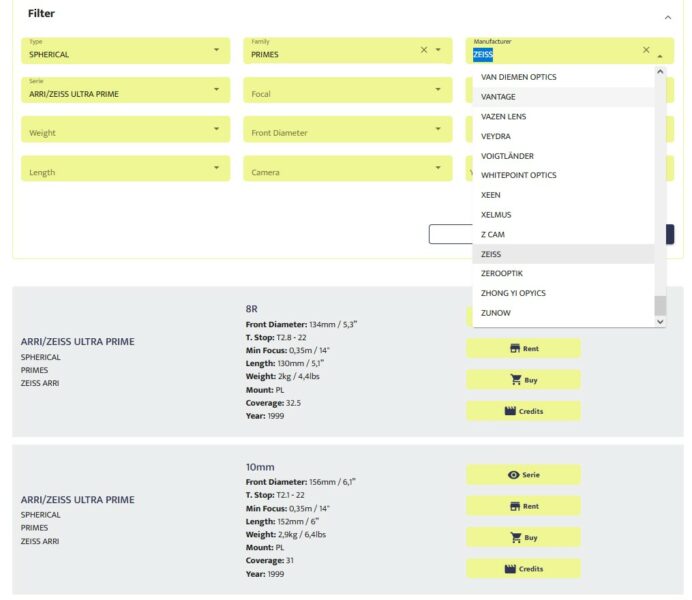Select VOIGTLÄNDER manufacturer option

[563, 156]
